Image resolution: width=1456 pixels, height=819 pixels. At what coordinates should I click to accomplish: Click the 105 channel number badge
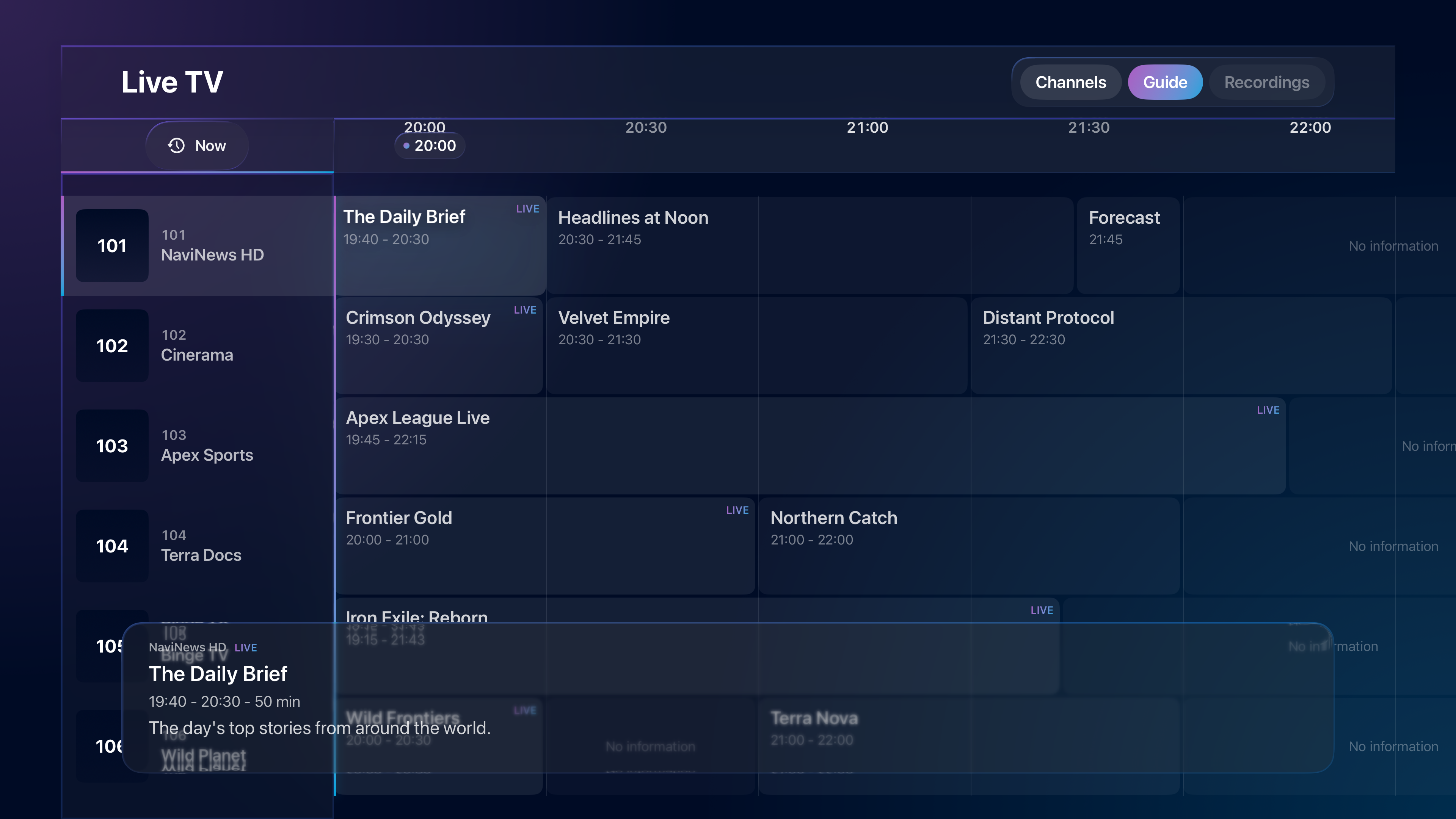coord(99,646)
